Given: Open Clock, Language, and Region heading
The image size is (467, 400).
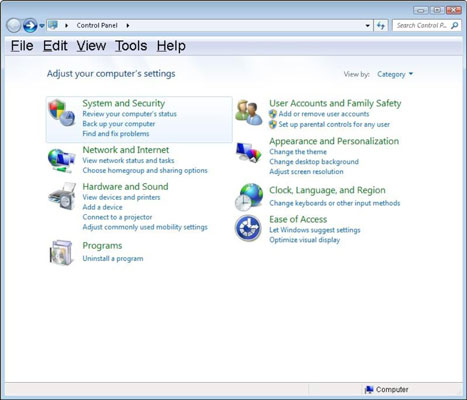Looking at the screenshot, I should tap(327, 190).
